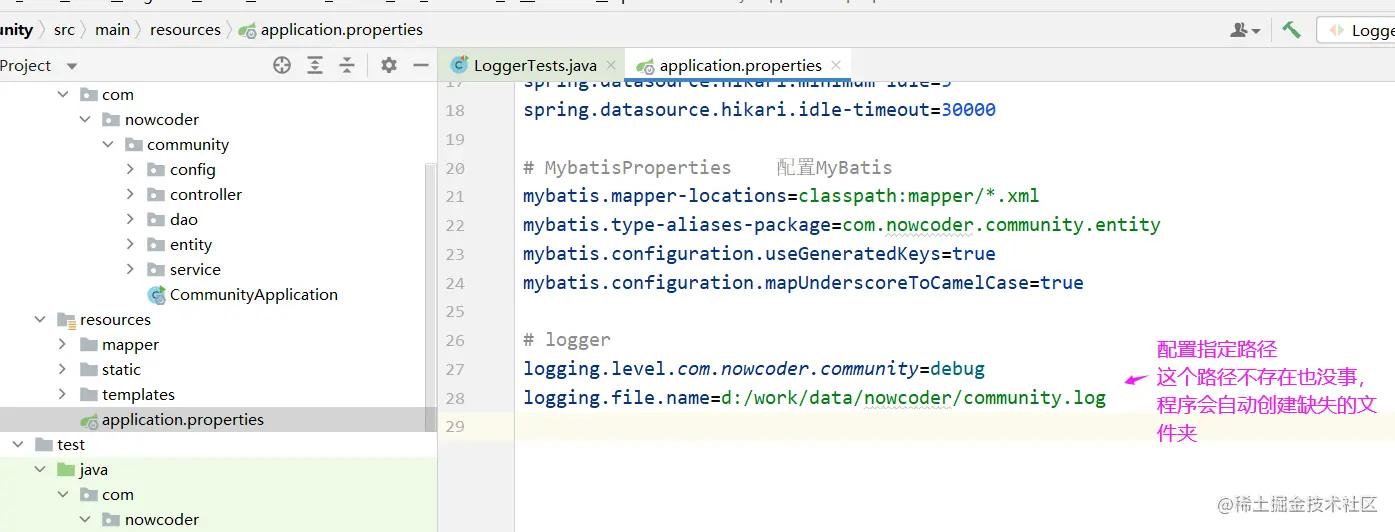Collapse the community package
Image resolution: width=1395 pixels, height=532 pixels.
(108, 144)
